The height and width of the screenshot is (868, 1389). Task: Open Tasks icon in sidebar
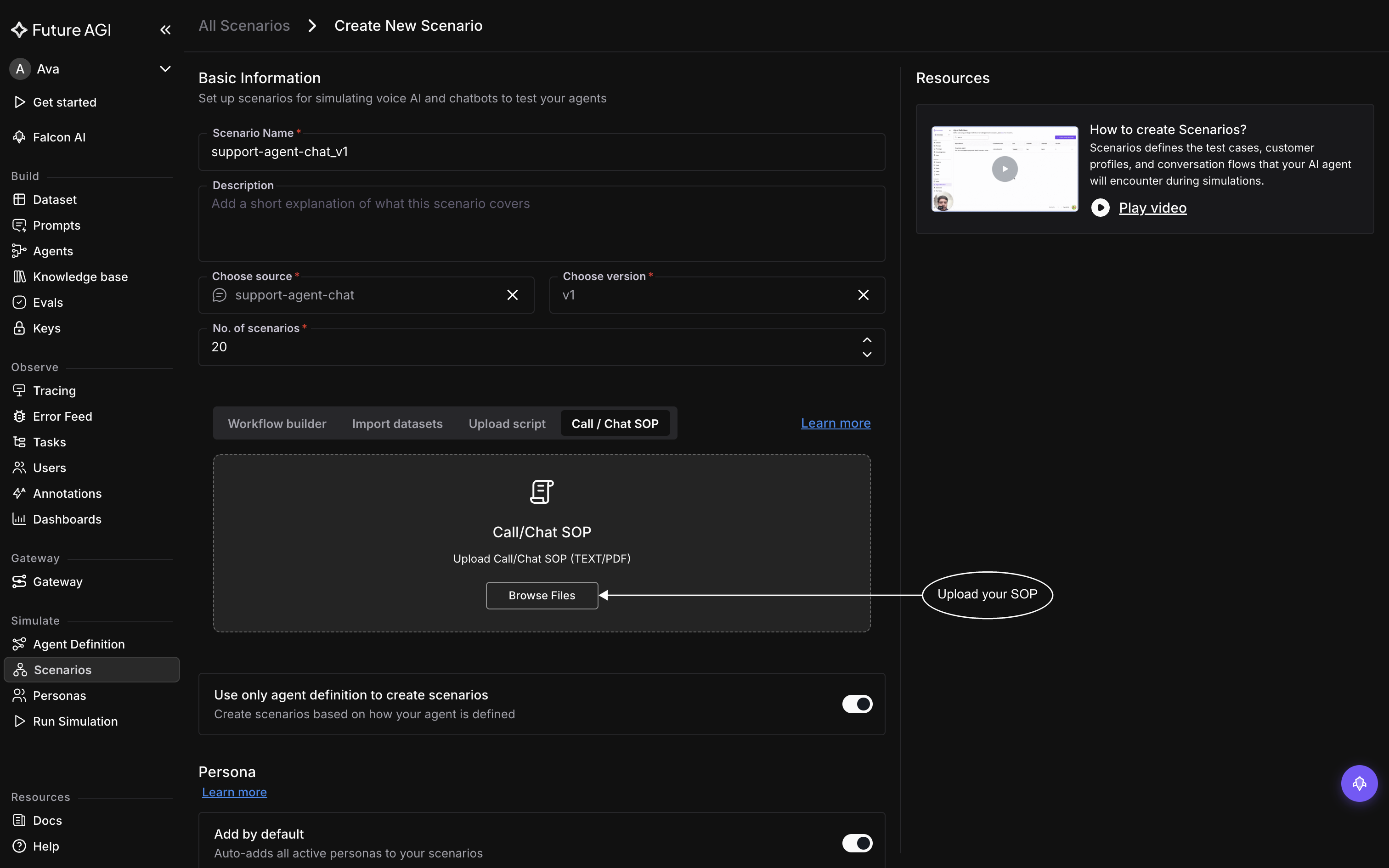click(x=19, y=442)
